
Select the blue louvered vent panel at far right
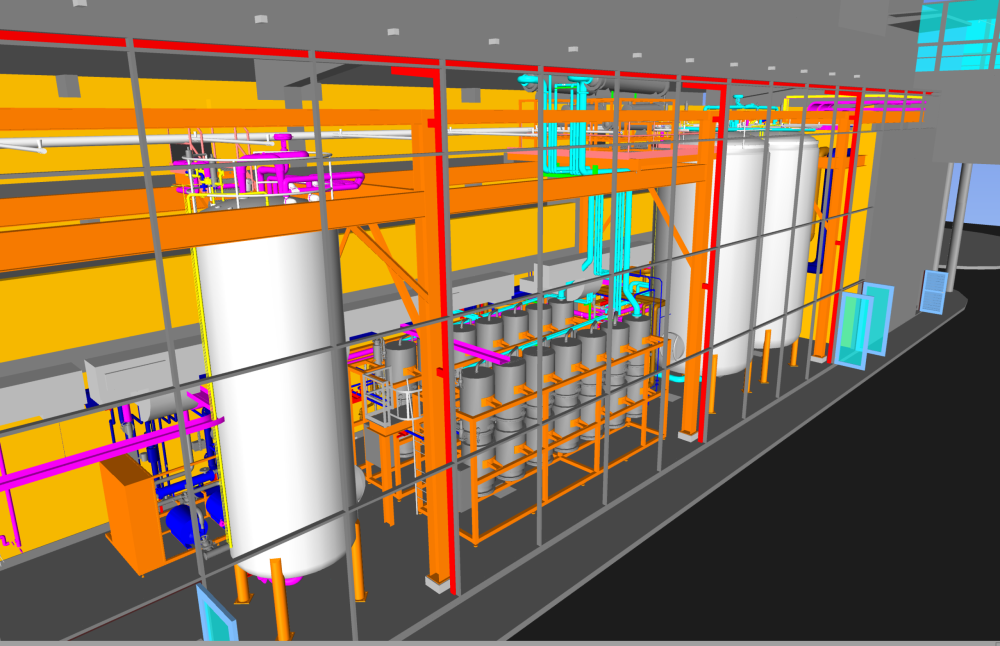click(x=932, y=292)
